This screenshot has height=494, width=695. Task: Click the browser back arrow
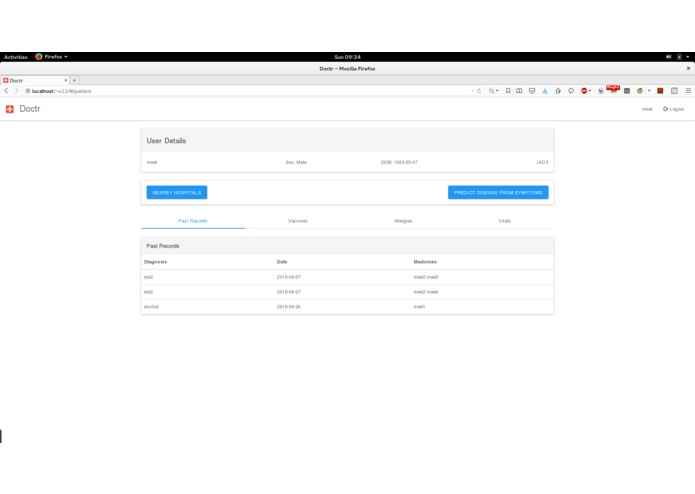[x=6, y=91]
